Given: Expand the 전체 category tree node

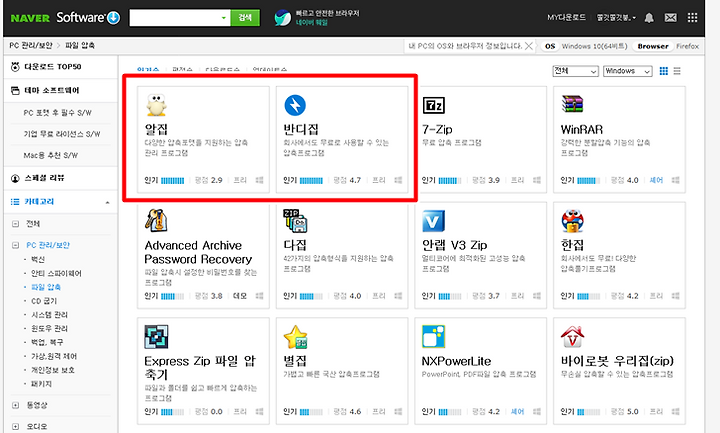Looking at the screenshot, I should click(15, 224).
